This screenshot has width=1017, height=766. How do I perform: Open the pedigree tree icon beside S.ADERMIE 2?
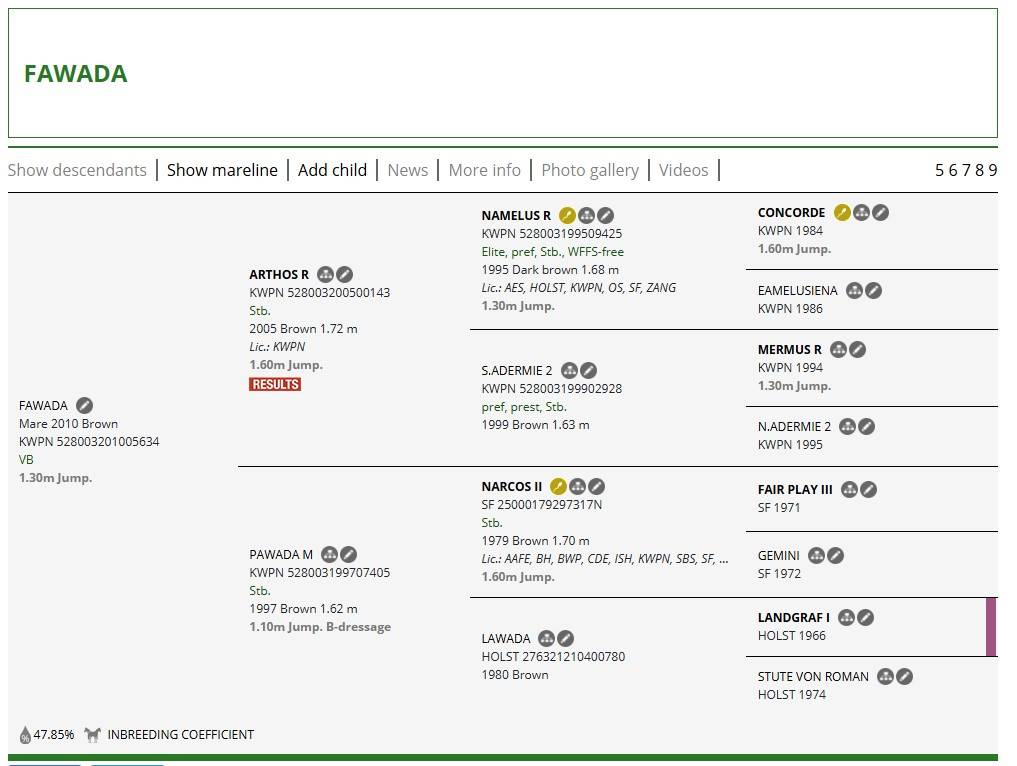point(569,371)
